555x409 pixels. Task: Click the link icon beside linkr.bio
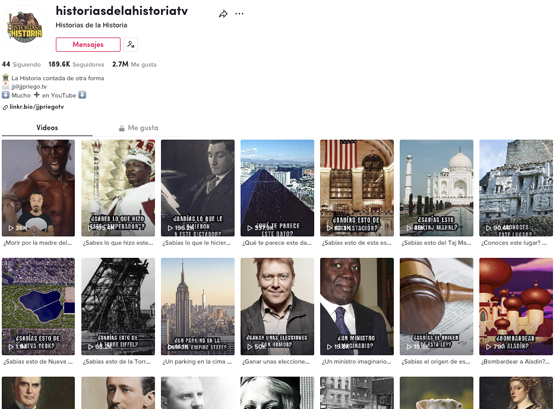click(5, 107)
